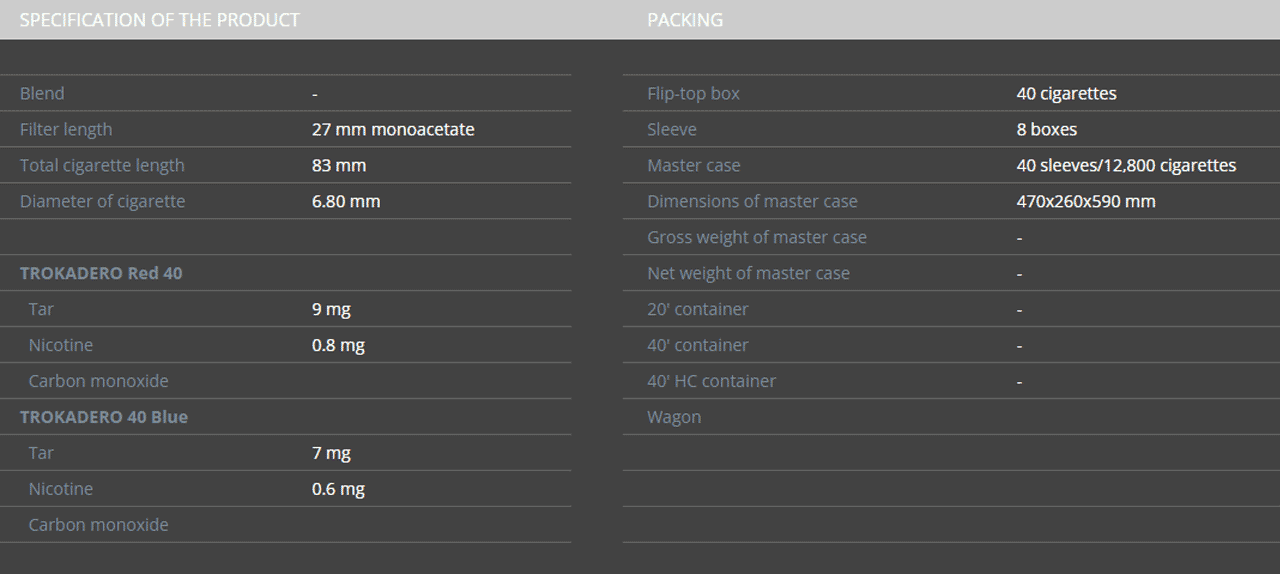
Task: Select the 7 mg tar value
Action: (x=331, y=454)
